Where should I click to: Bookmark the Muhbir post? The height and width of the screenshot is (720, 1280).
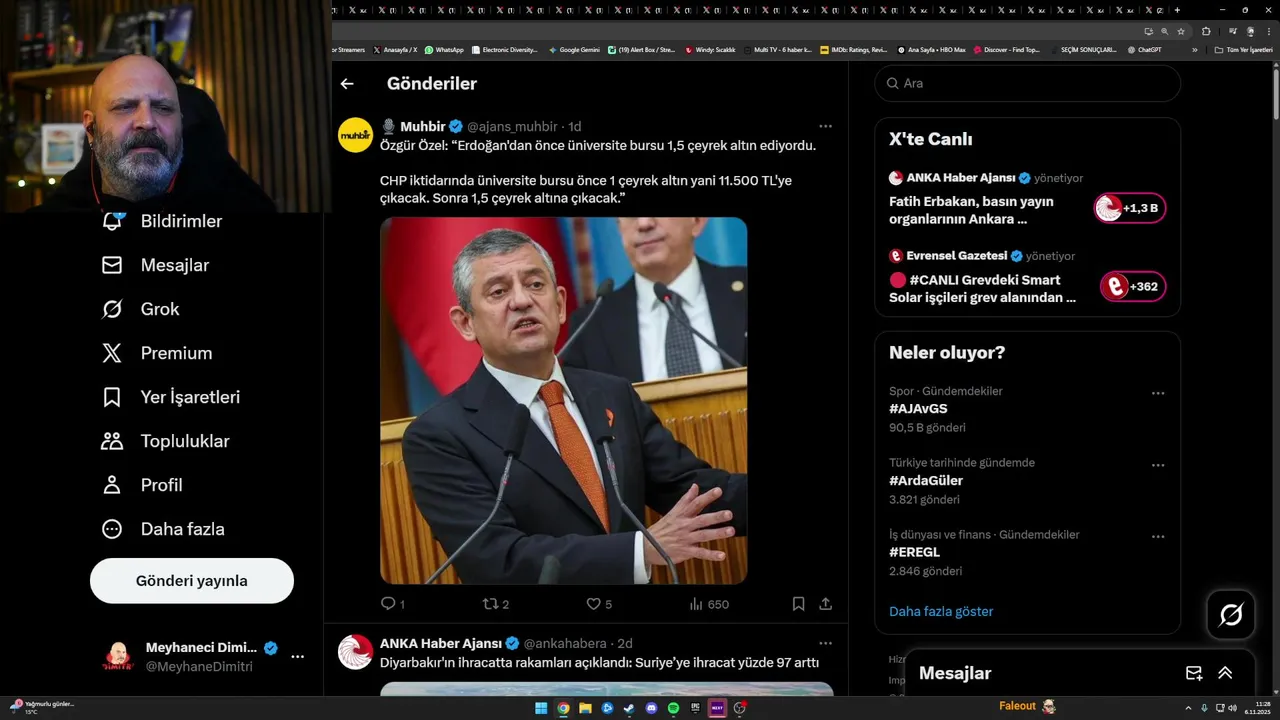tap(798, 604)
